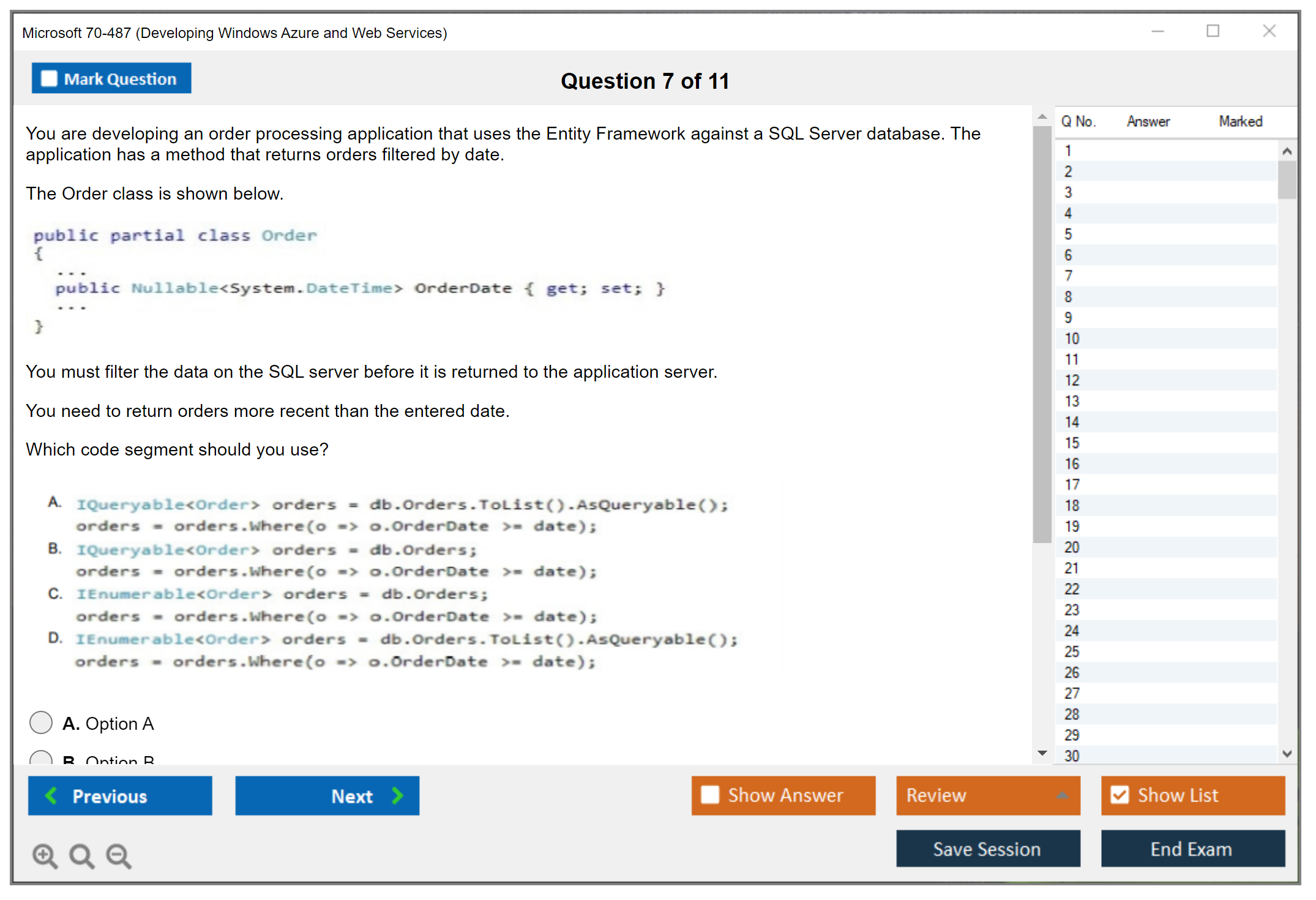Click the question pane vertical scrollbar
This screenshot has width=1316, height=900.
click(x=1042, y=334)
